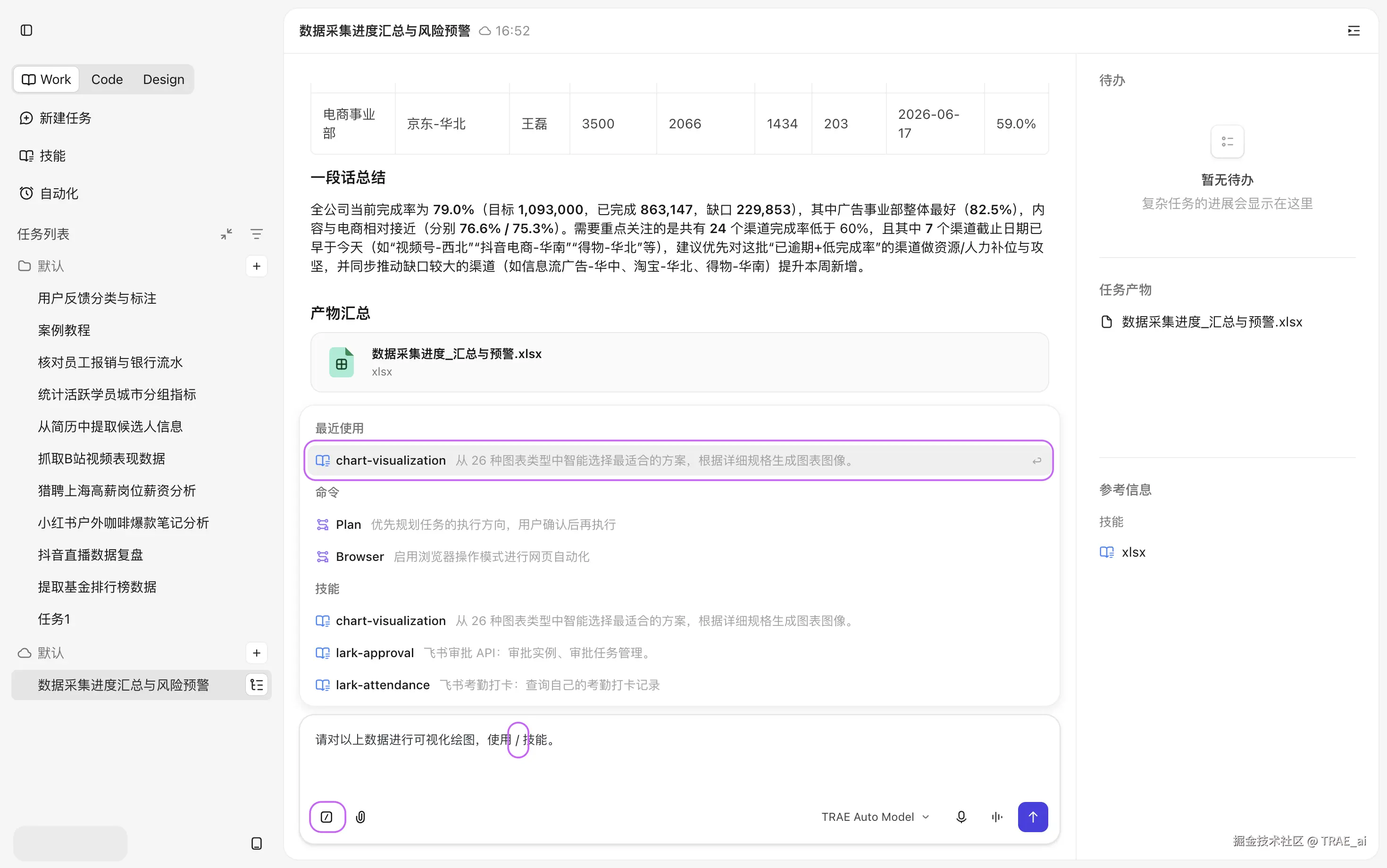Select the lark-attendance skill

pyautogui.click(x=678, y=685)
